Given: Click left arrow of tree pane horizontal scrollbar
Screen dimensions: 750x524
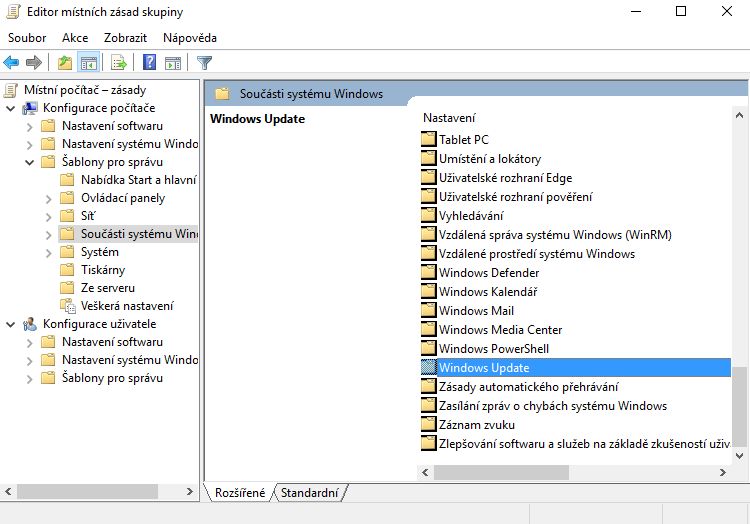Looking at the screenshot, I should pyautogui.click(x=8, y=491).
